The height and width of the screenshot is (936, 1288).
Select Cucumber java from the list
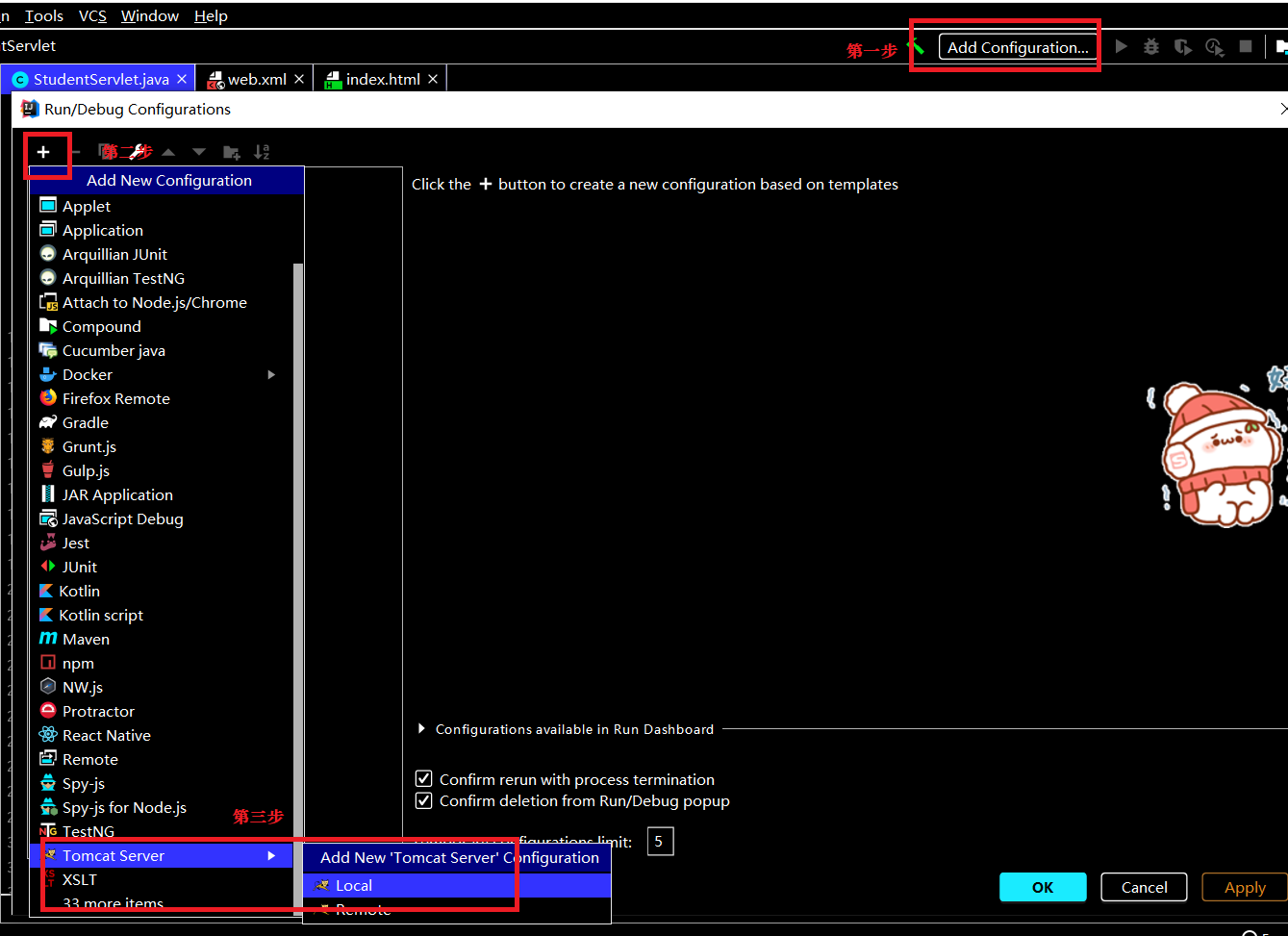[162, 350]
